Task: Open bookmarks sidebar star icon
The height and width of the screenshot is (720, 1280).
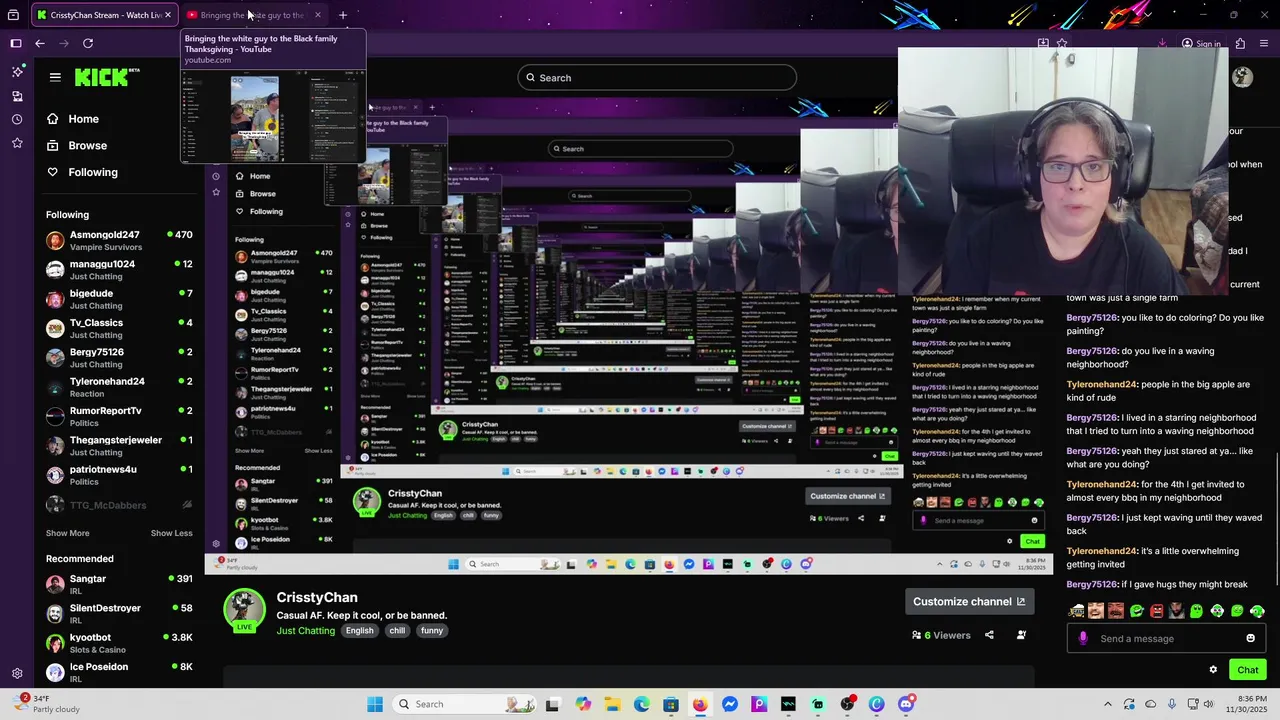Action: 17,143
